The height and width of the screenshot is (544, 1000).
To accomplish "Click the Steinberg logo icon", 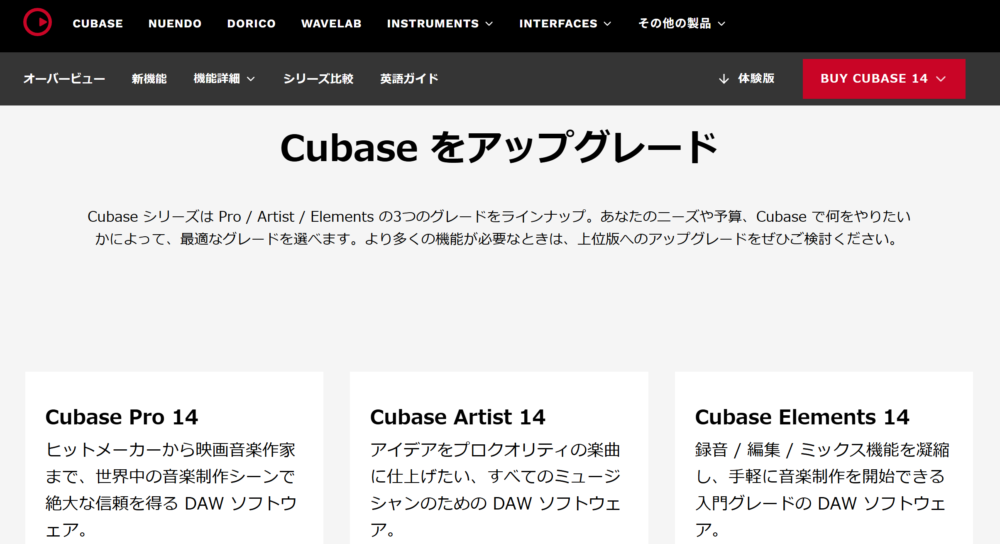I will (37, 22).
